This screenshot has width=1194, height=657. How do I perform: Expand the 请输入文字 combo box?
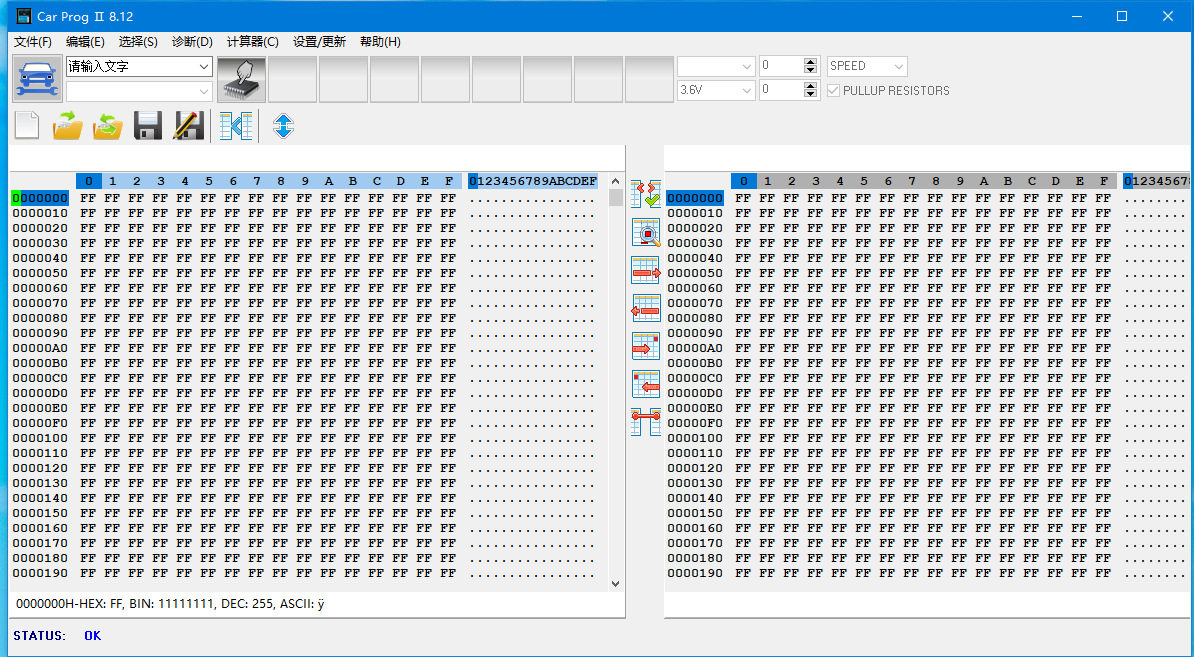coord(204,66)
